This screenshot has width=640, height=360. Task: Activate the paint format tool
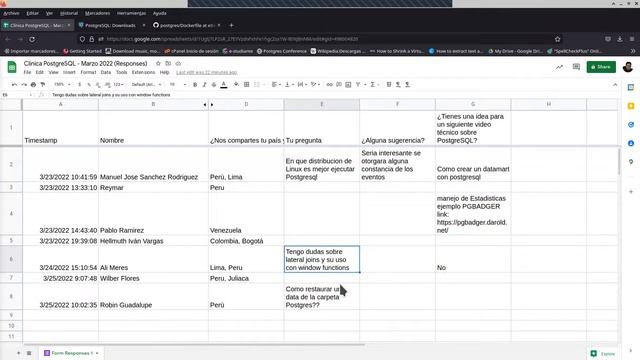(x=42, y=84)
